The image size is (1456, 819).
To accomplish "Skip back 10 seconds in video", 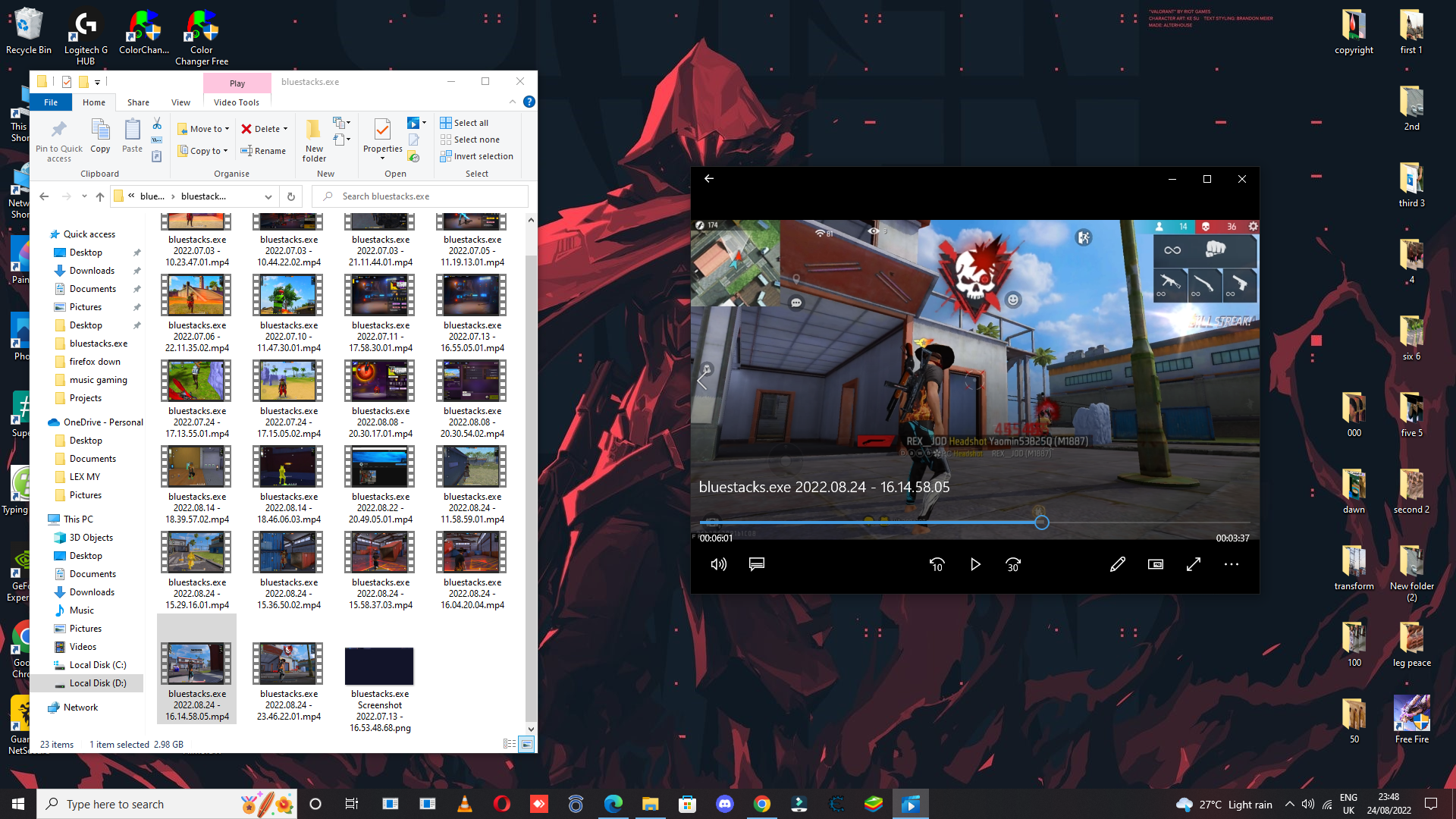I will pyautogui.click(x=937, y=565).
